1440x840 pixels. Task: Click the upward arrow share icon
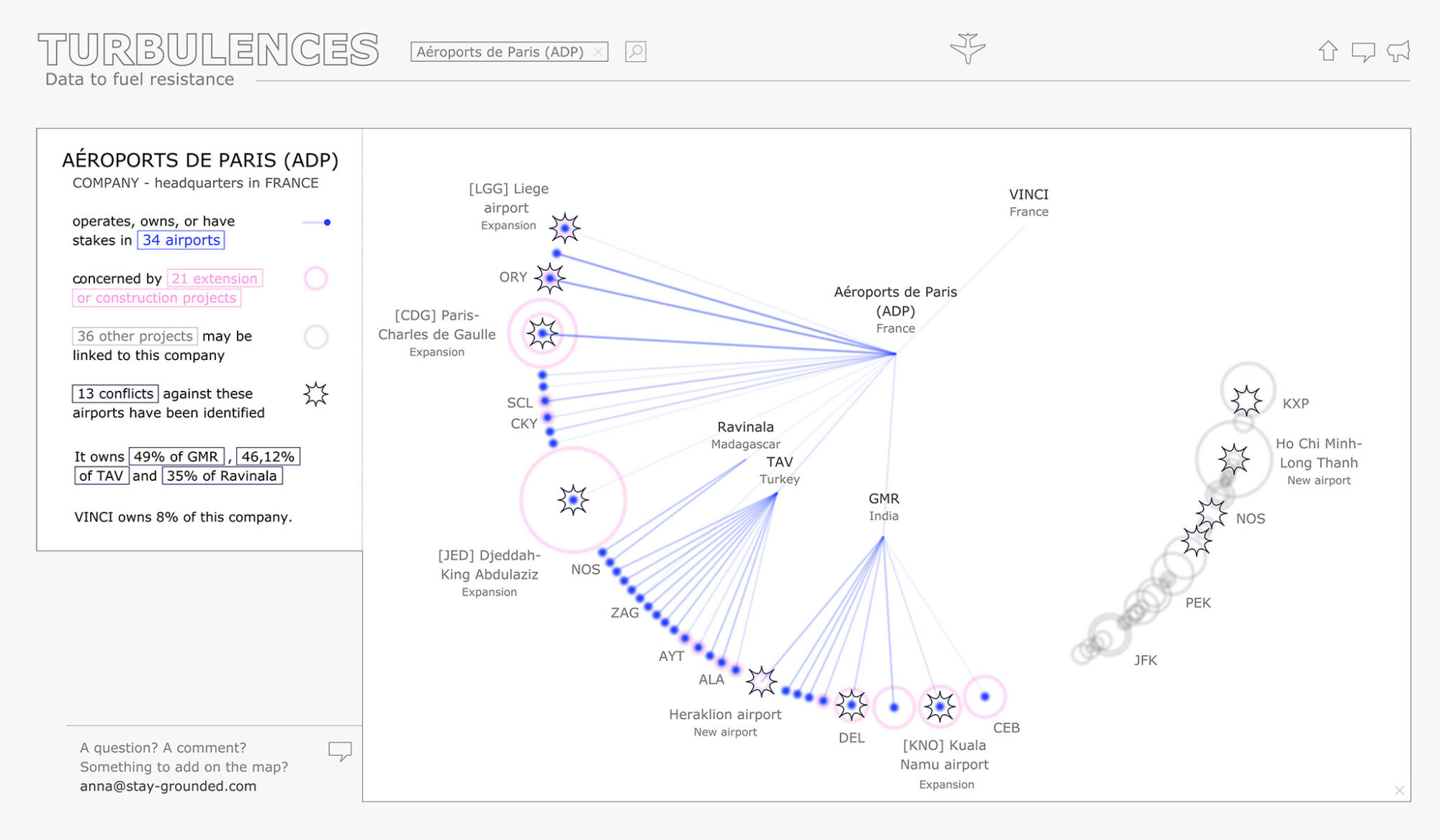tap(1328, 51)
